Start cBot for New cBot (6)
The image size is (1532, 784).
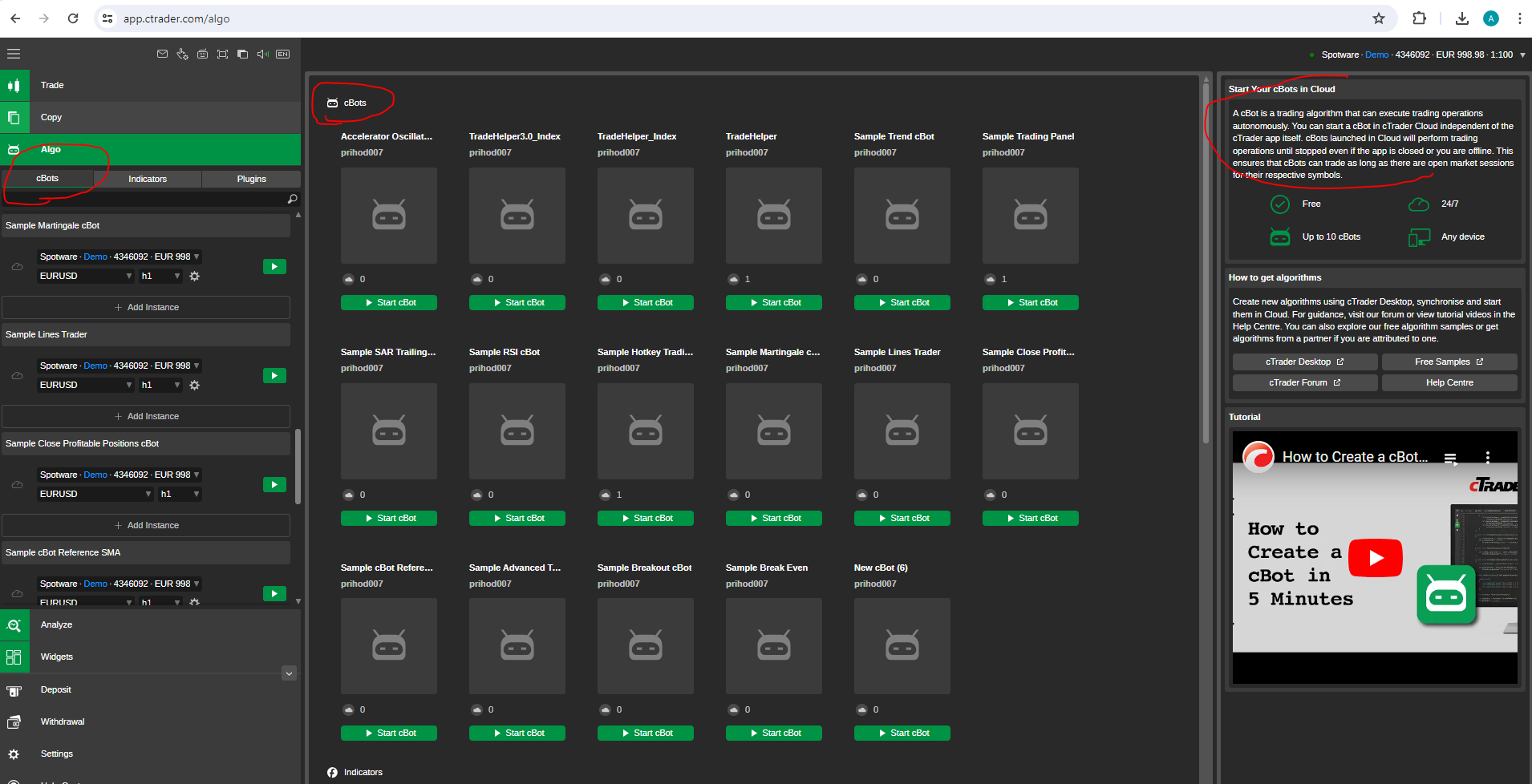pyautogui.click(x=902, y=733)
